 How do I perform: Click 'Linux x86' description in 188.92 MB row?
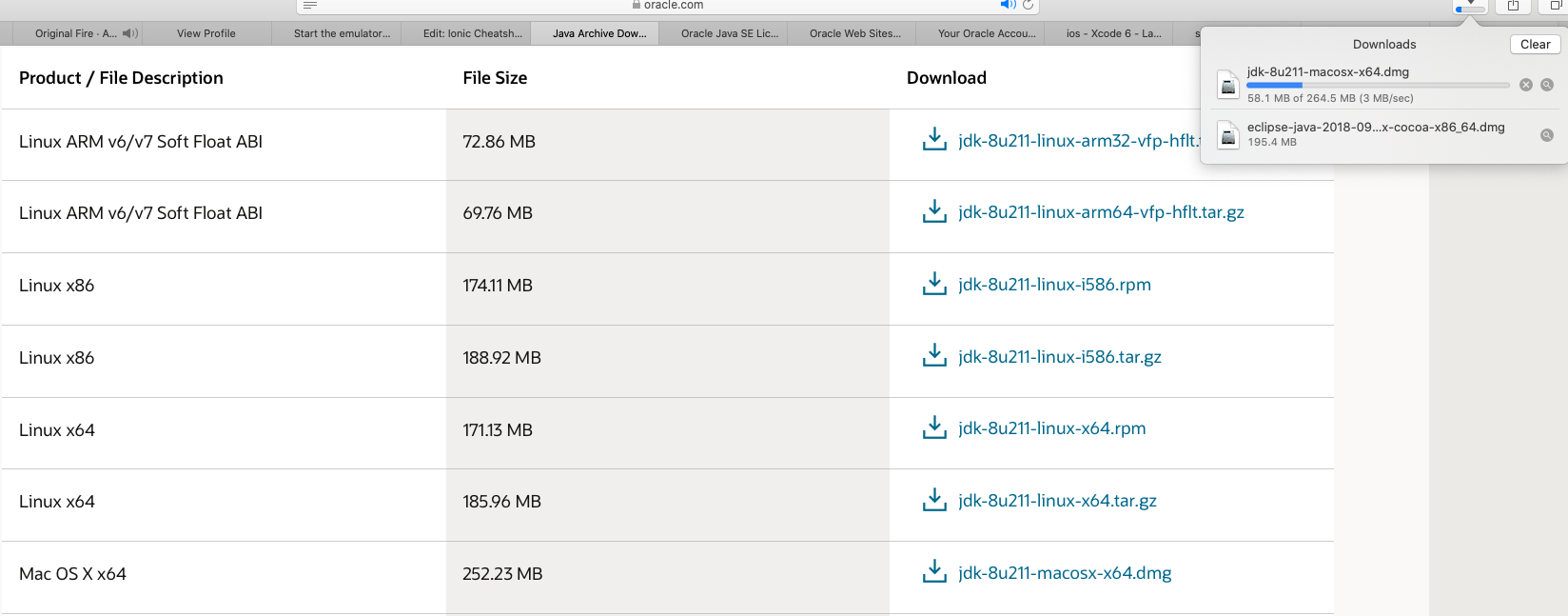click(57, 358)
